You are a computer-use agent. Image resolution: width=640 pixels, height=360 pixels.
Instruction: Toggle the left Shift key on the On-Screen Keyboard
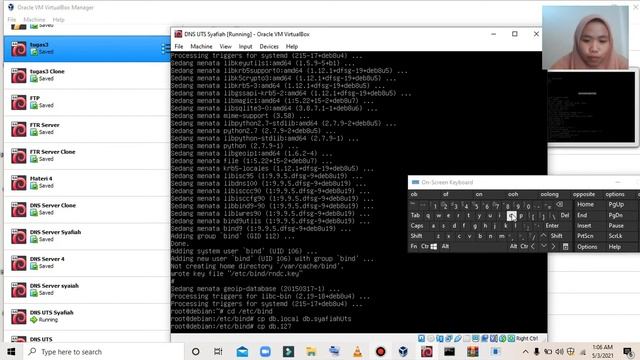coord(416,236)
